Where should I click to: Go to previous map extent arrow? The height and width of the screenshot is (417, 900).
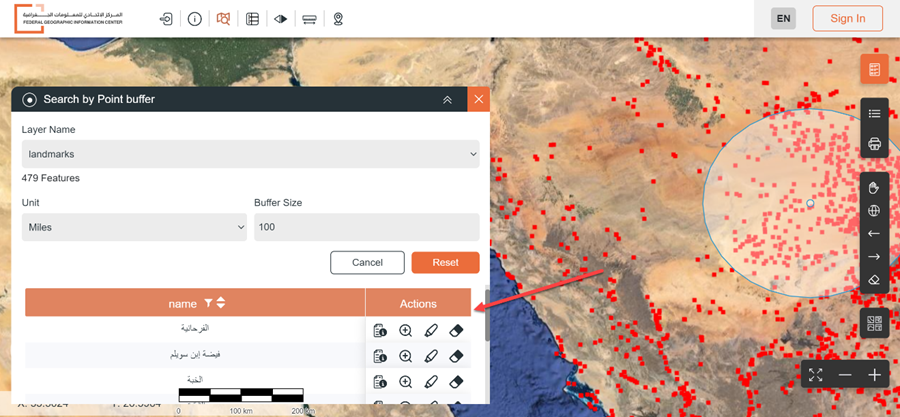click(874, 233)
